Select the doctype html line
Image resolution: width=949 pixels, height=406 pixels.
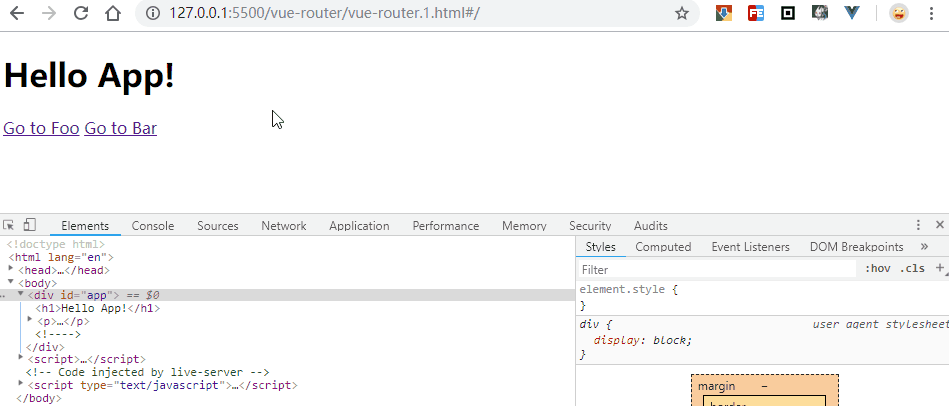click(x=56, y=245)
